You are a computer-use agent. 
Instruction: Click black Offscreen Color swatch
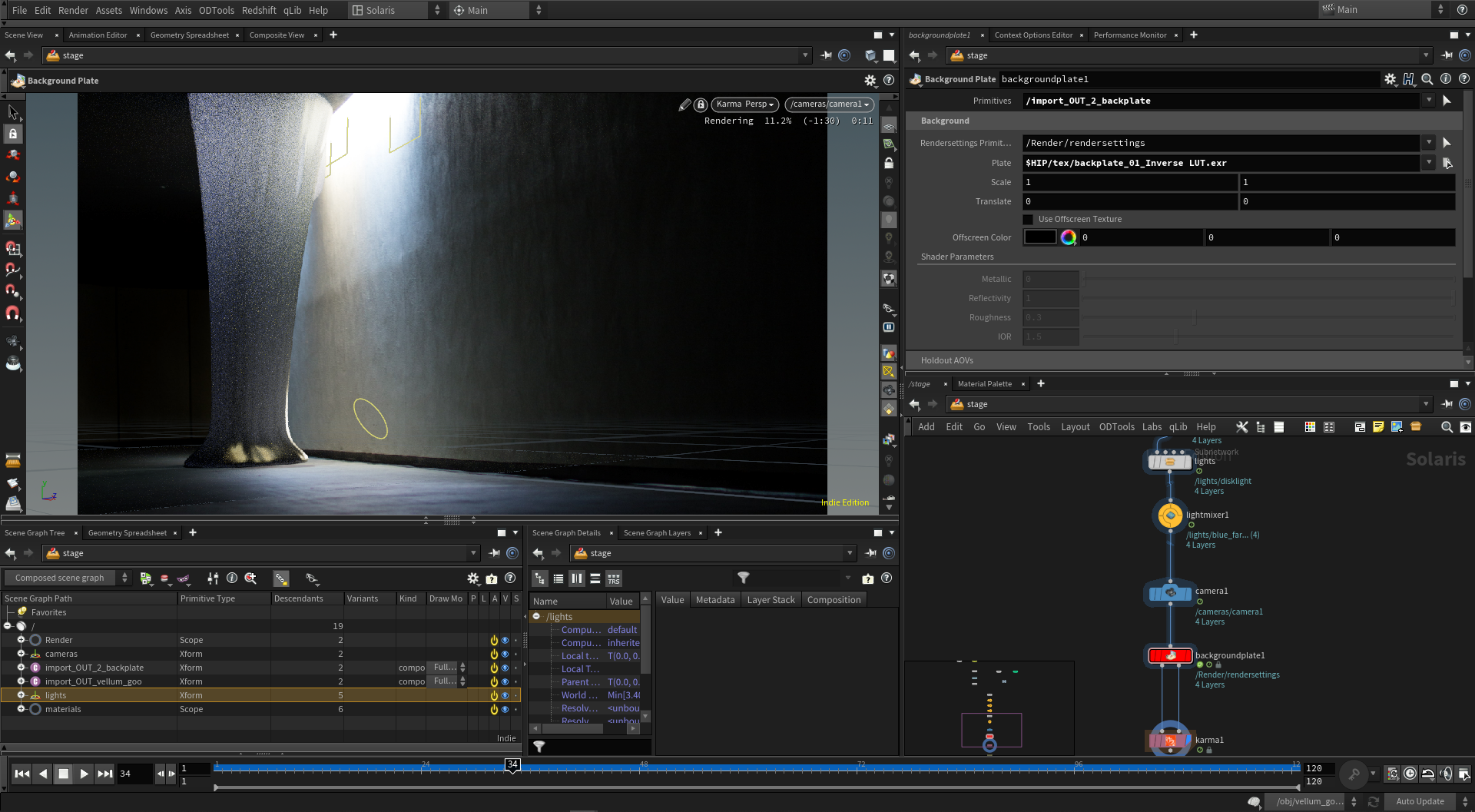pos(1040,237)
